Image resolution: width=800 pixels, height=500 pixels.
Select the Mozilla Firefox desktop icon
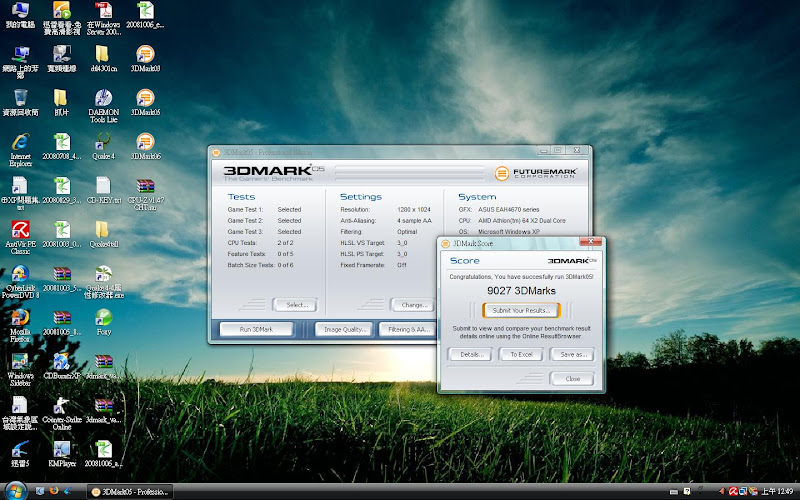(19, 319)
